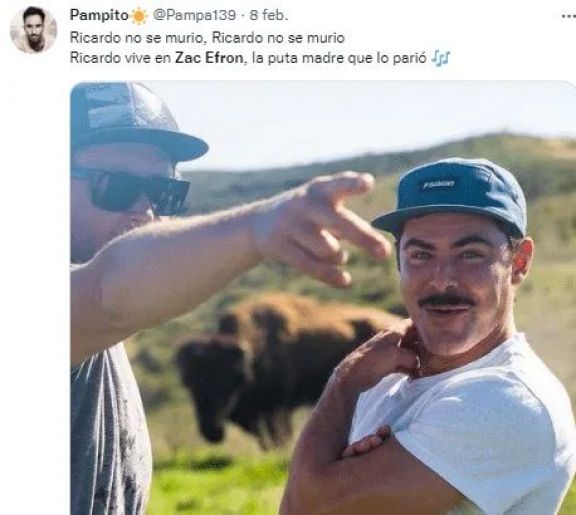Image resolution: width=576 pixels, height=515 pixels.
Task: Click the 8 feb. tweet date
Action: click(269, 15)
